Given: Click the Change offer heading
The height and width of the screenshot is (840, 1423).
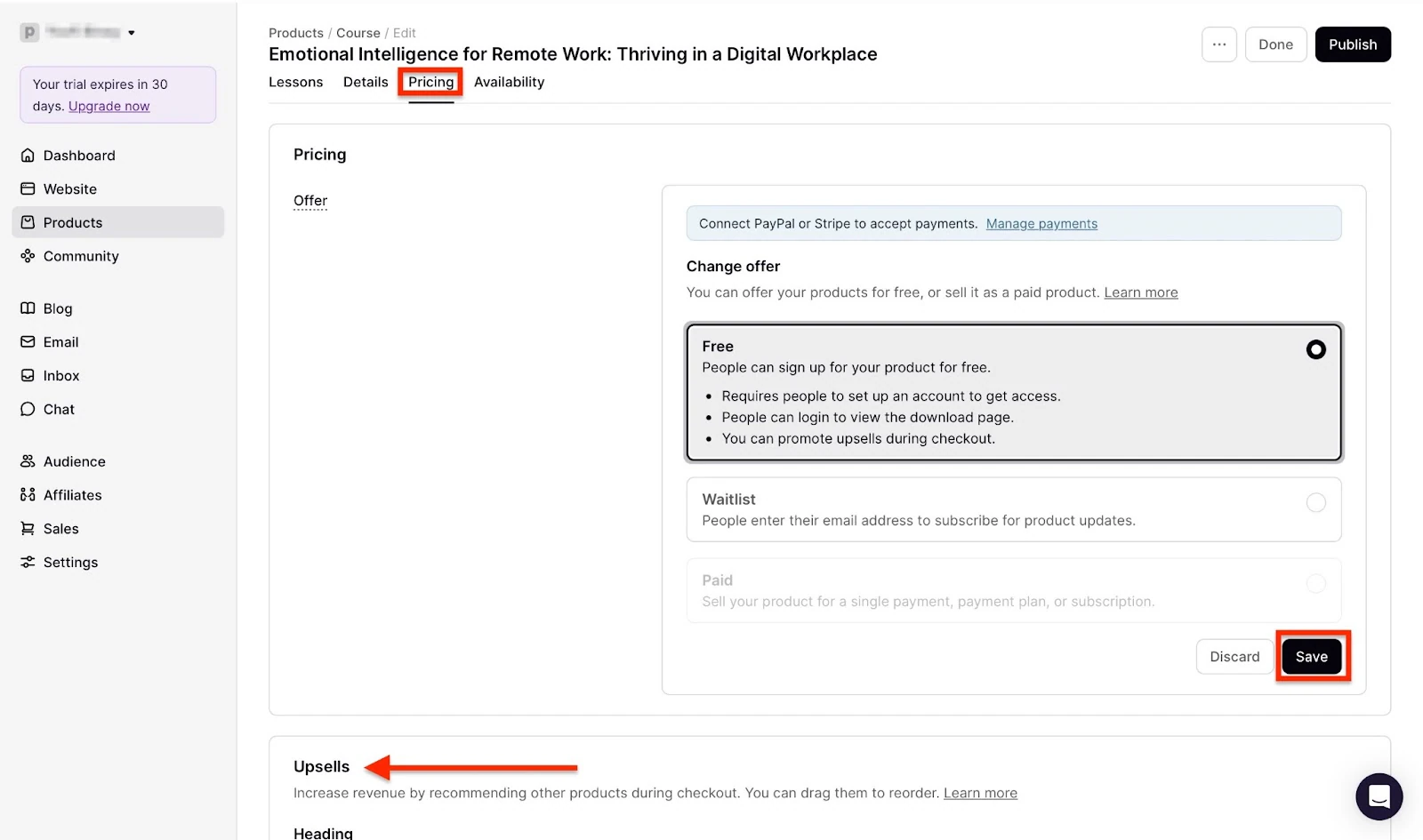Looking at the screenshot, I should (733, 267).
